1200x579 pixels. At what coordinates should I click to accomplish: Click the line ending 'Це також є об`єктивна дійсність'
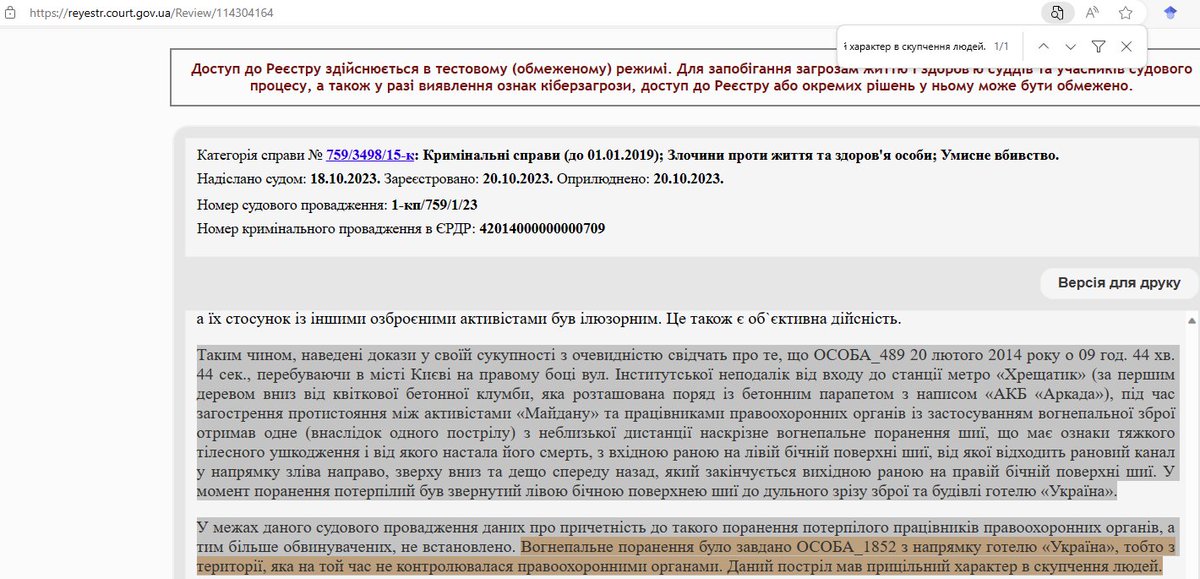(x=549, y=319)
